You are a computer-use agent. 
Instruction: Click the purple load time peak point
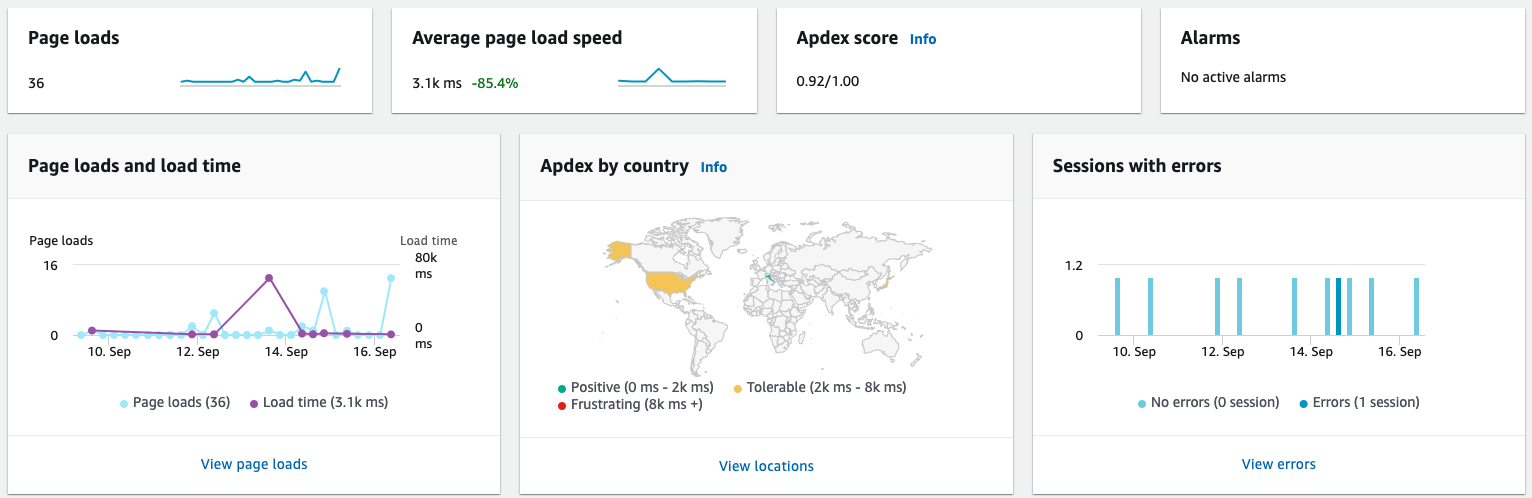pyautogui.click(x=268, y=278)
